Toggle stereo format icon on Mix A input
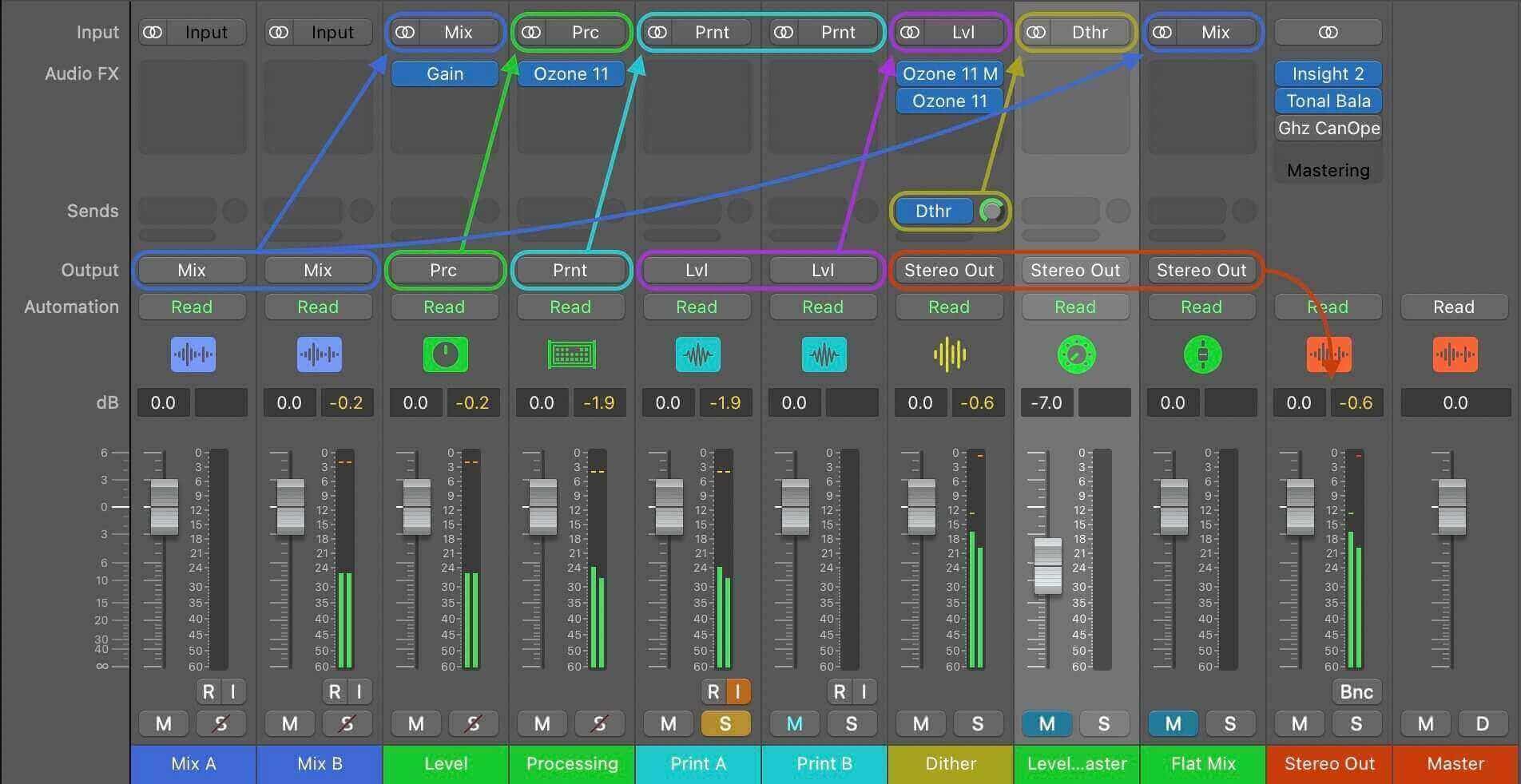The width and height of the screenshot is (1521, 784). click(x=153, y=33)
